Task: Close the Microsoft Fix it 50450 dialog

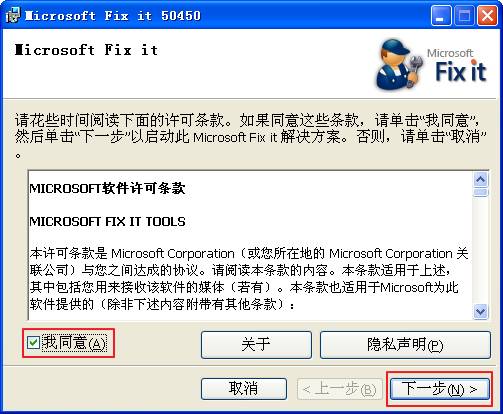Action: pyautogui.click(x=487, y=16)
